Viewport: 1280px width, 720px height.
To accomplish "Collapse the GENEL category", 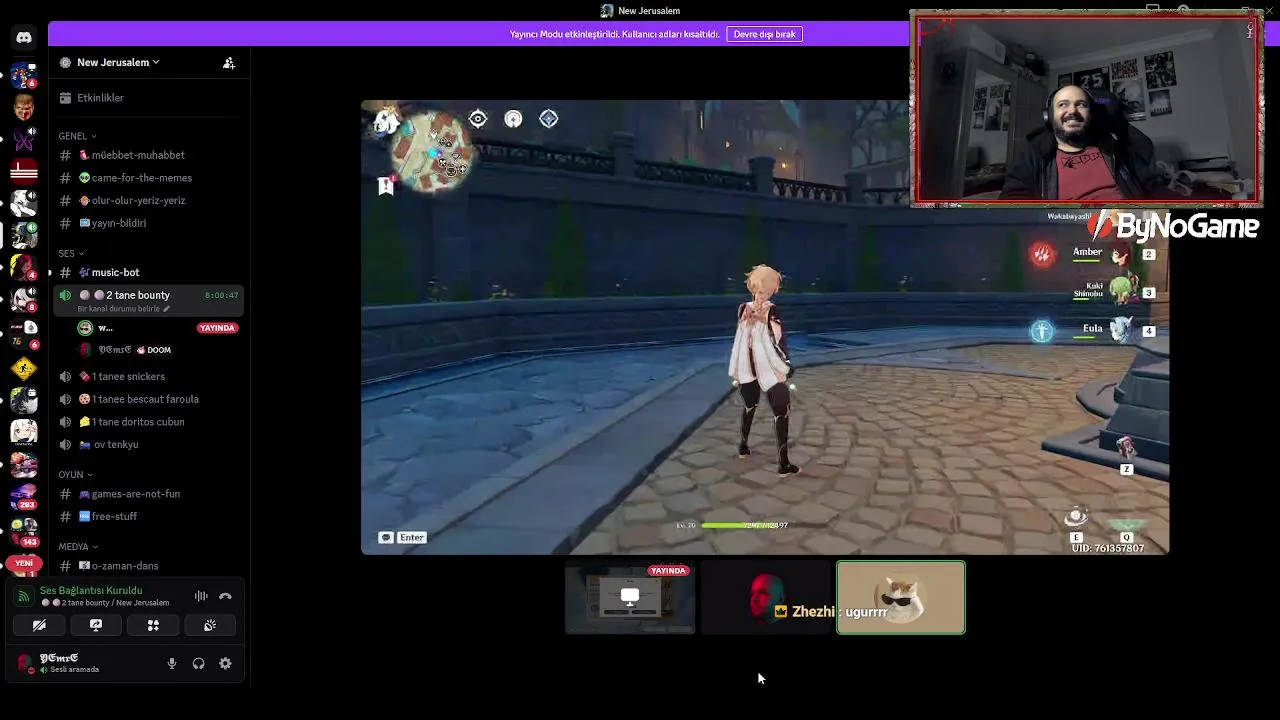I will (x=77, y=136).
